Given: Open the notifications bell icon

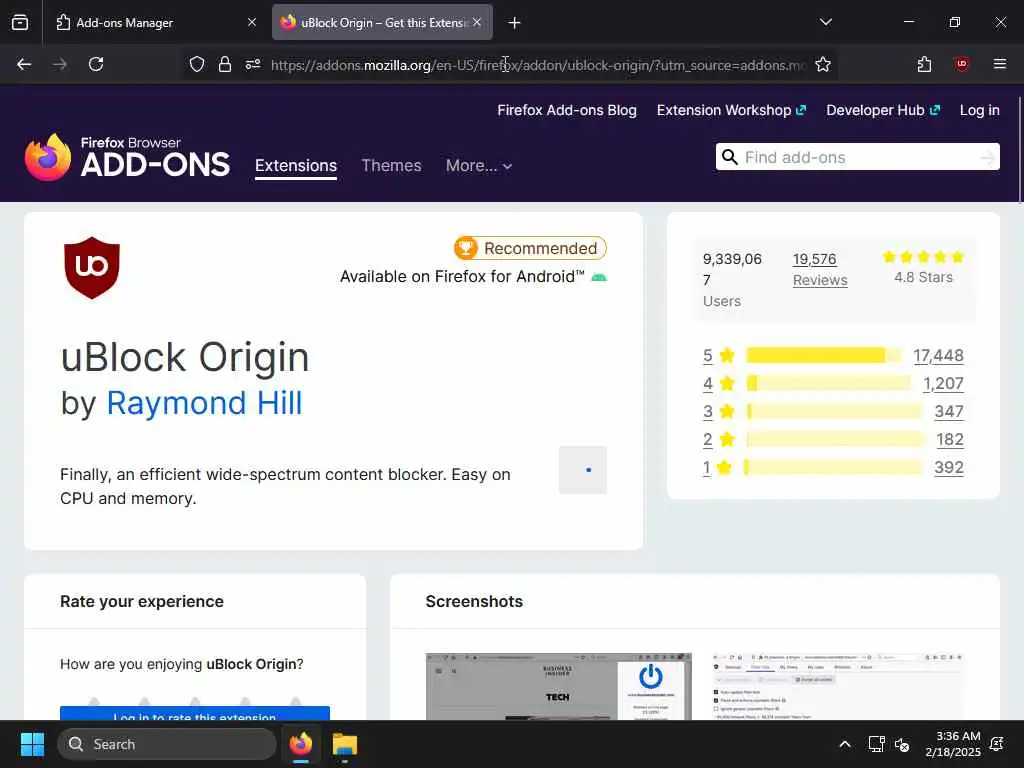Looking at the screenshot, I should [997, 744].
